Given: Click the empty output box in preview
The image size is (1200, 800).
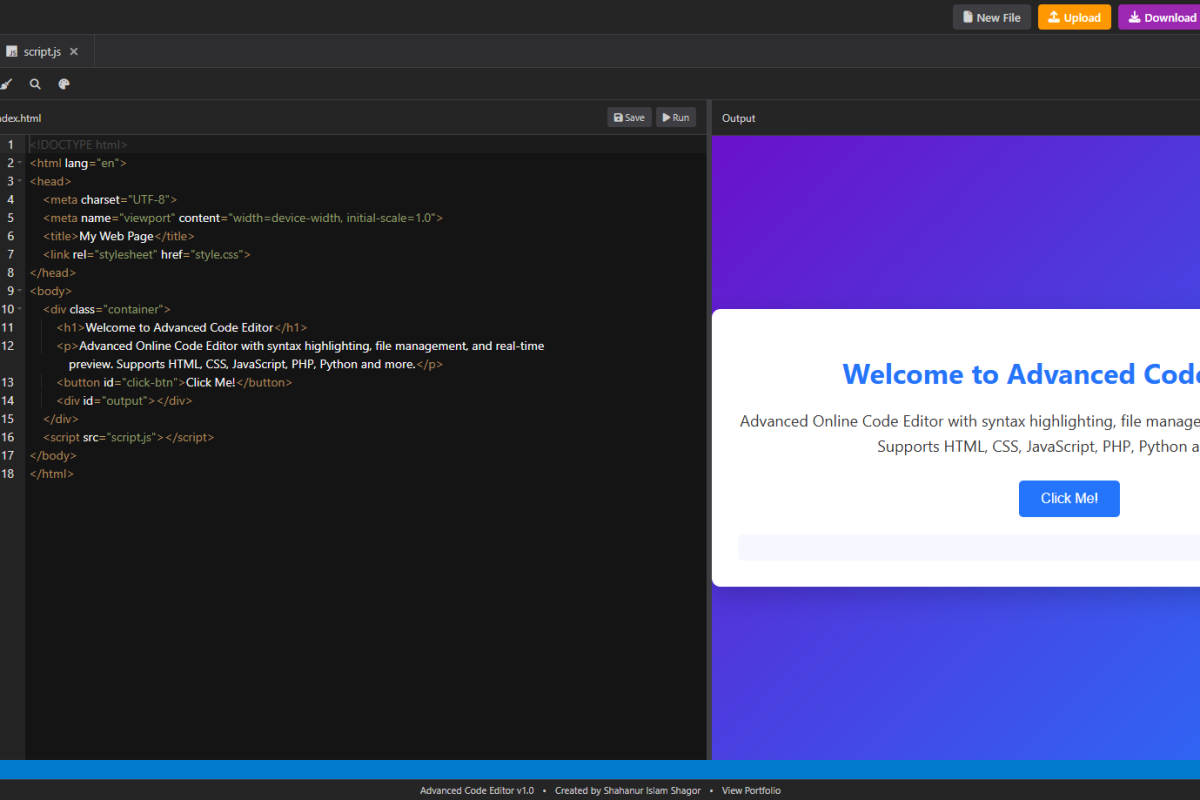Looking at the screenshot, I should point(970,547).
